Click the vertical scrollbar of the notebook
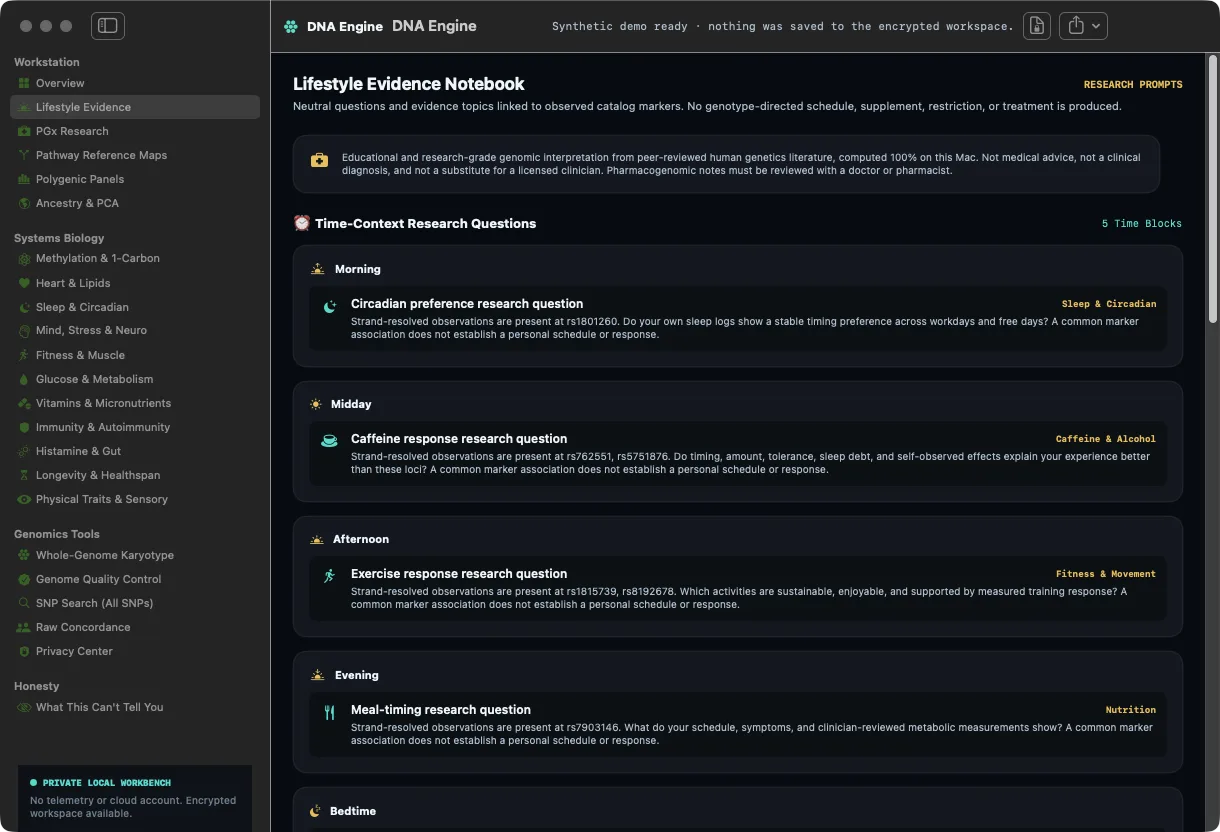1220x832 pixels. tap(1213, 188)
